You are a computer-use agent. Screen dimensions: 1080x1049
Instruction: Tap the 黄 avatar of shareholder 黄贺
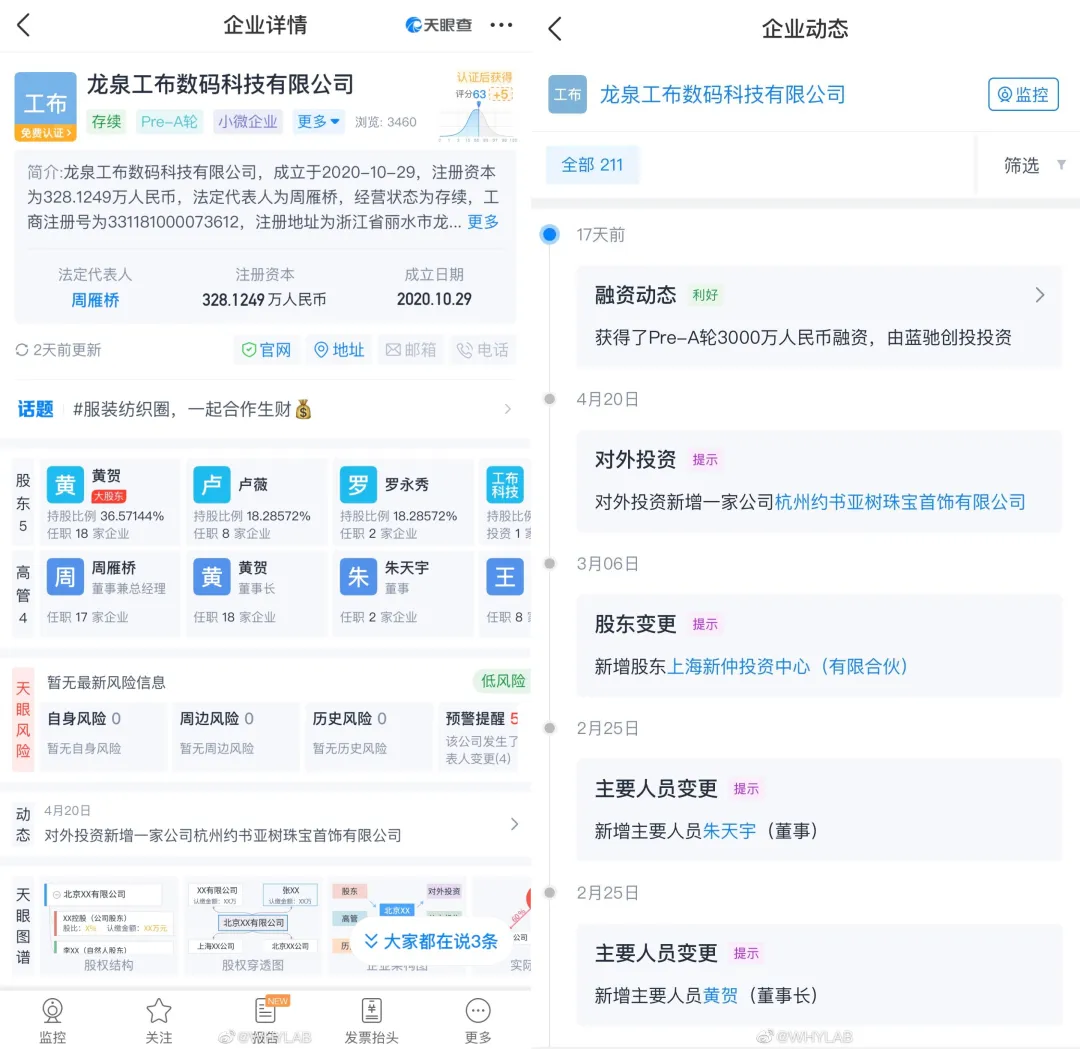[65, 485]
